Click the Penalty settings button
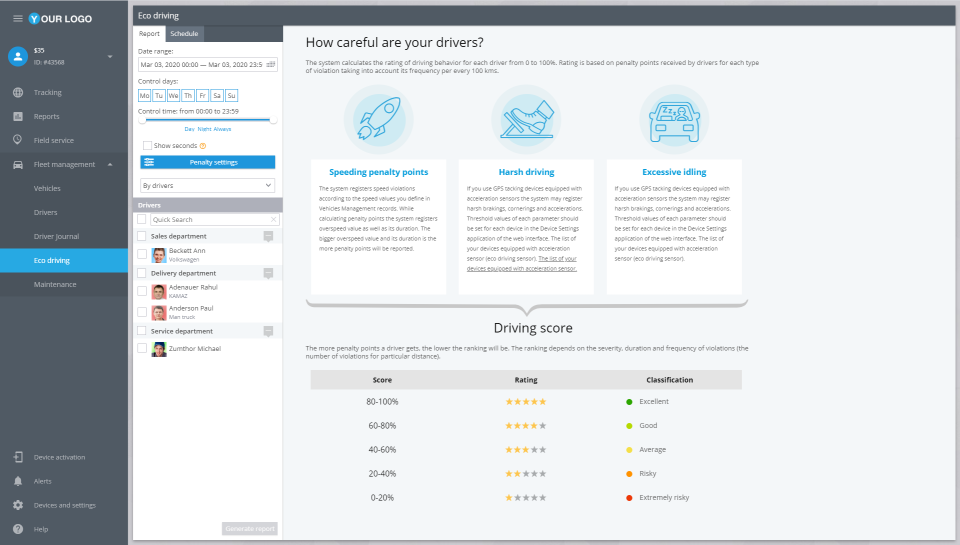 click(x=208, y=162)
